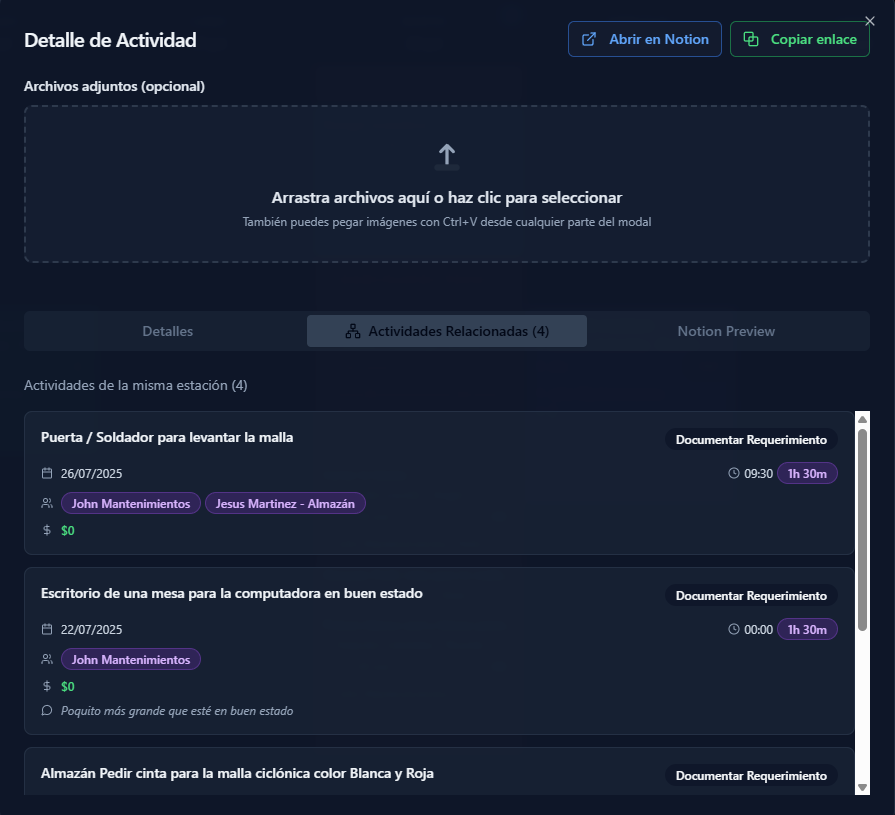
Task: Click the $0 amount on Puerta / Soldador card
Action: (68, 531)
